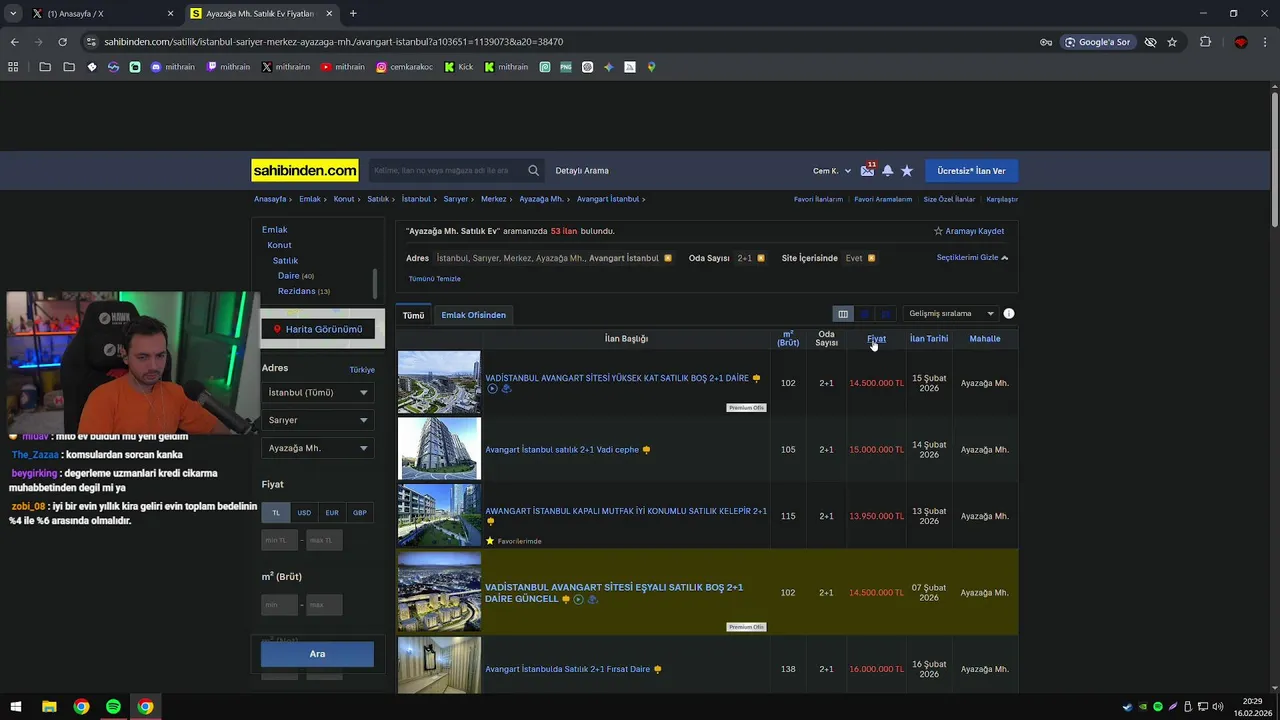
Task: Open the Cem K. account dropdown
Action: [x=832, y=171]
